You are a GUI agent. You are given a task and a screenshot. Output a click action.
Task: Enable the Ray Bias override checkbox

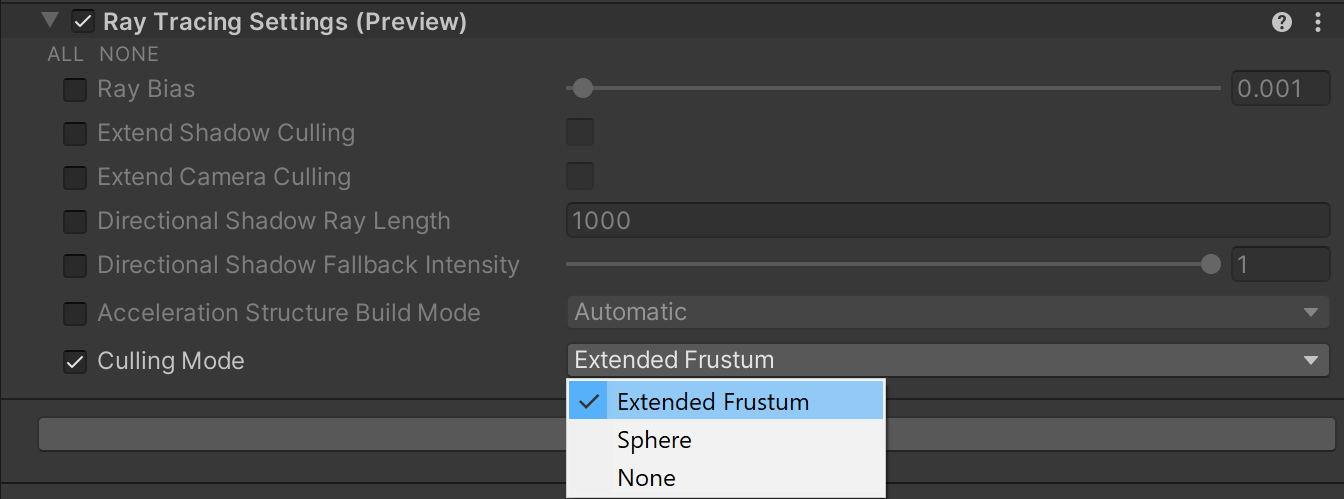coord(75,90)
